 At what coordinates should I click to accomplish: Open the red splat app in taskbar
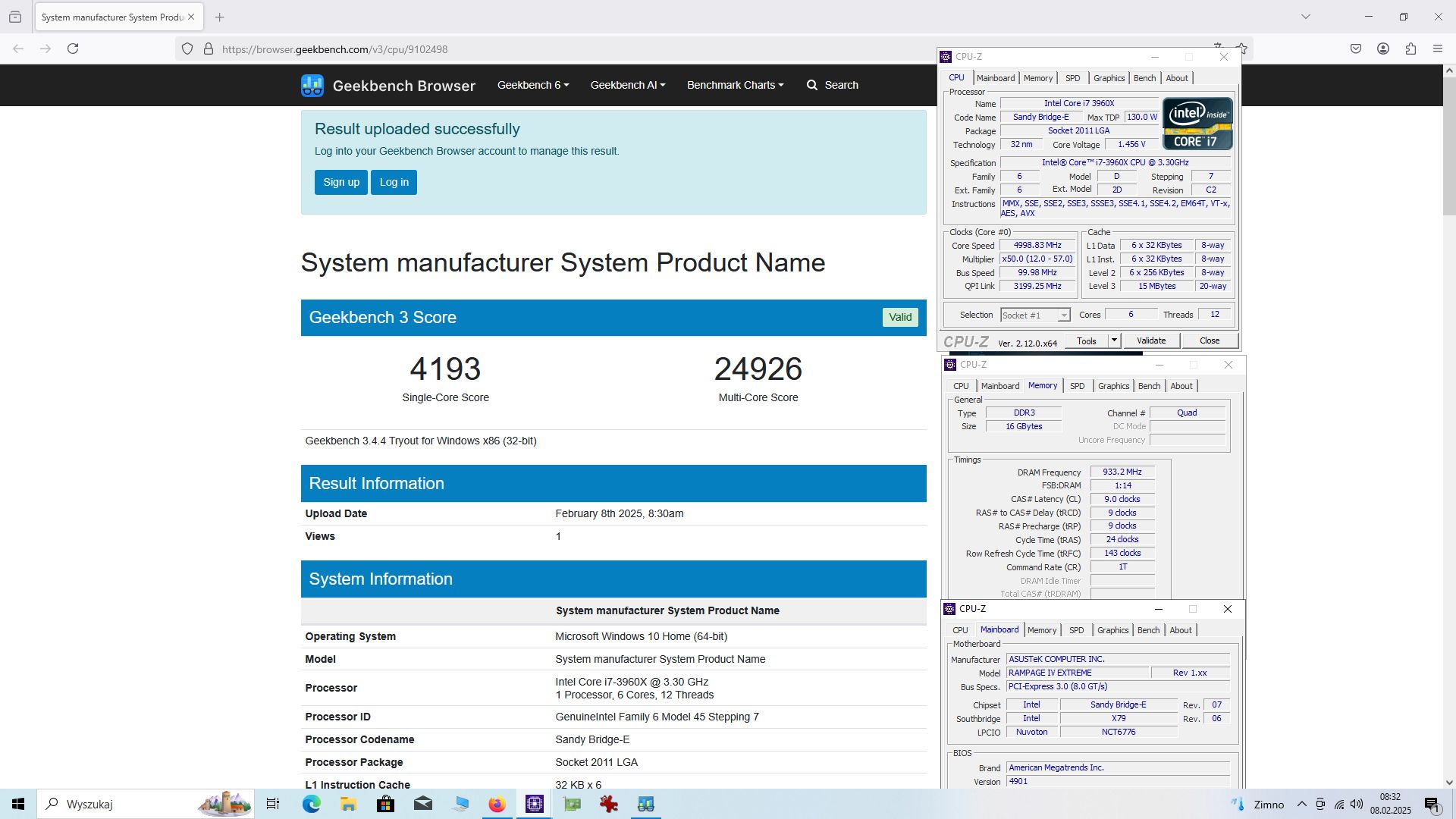click(608, 804)
